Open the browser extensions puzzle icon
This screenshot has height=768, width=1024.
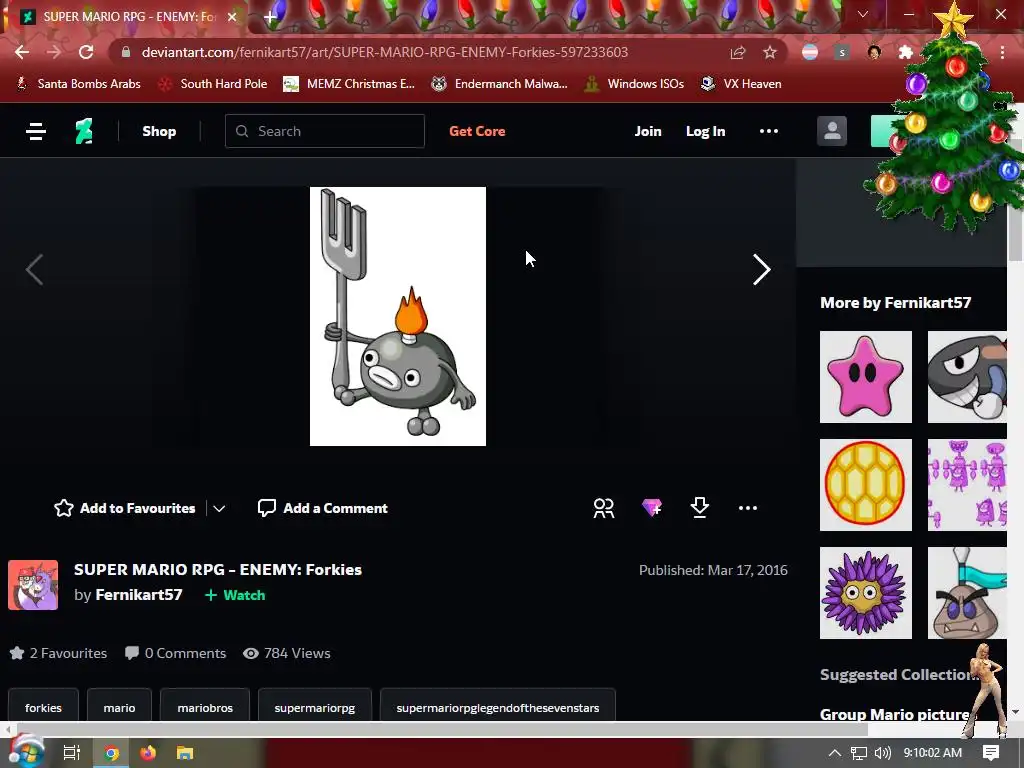[x=906, y=52]
